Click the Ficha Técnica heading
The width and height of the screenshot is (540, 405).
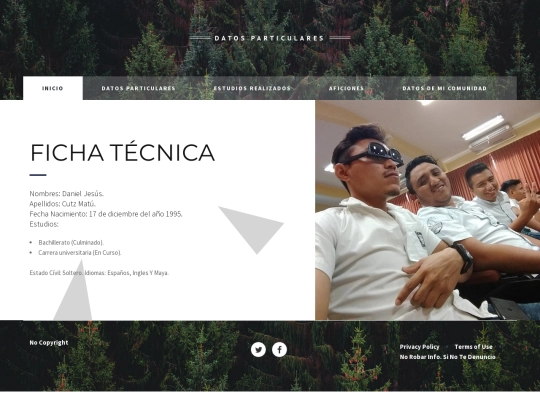pyautogui.click(x=123, y=153)
